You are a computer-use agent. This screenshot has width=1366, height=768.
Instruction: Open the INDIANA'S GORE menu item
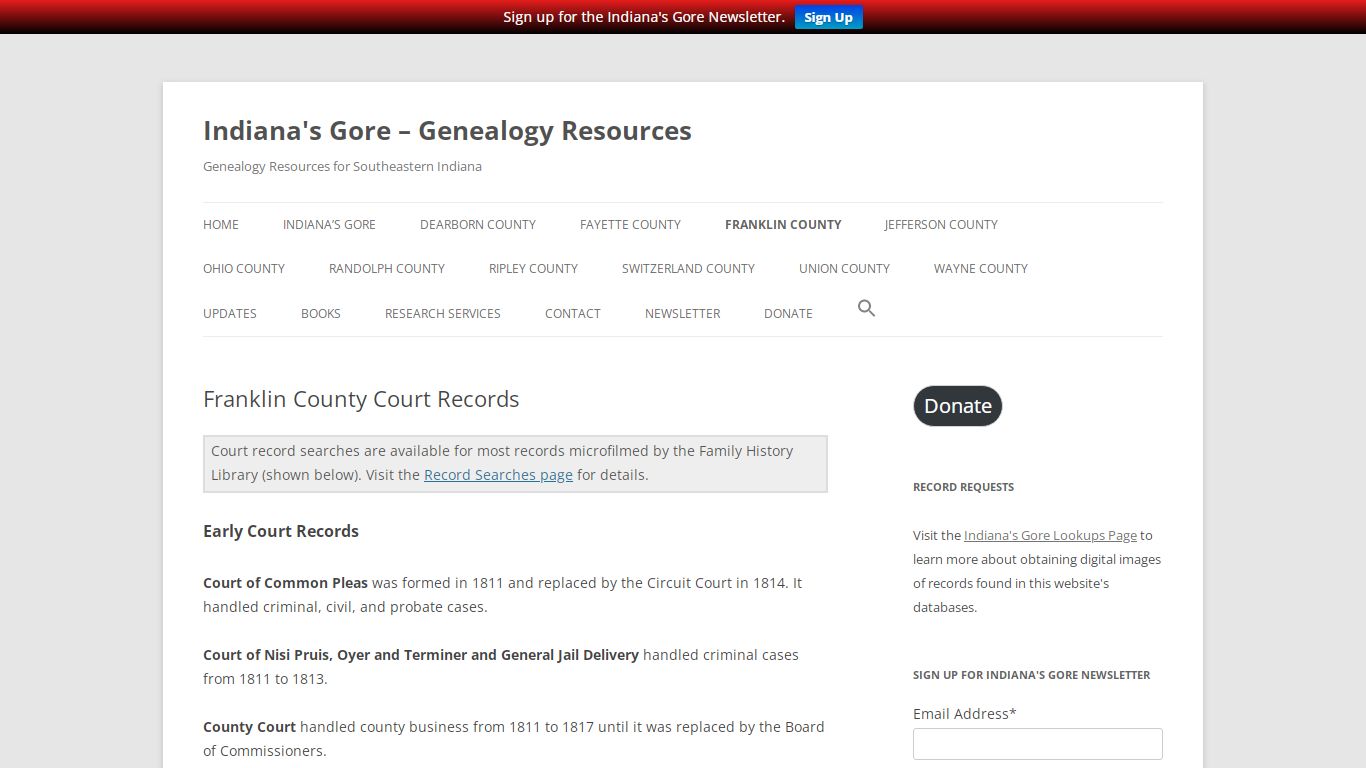click(x=329, y=225)
